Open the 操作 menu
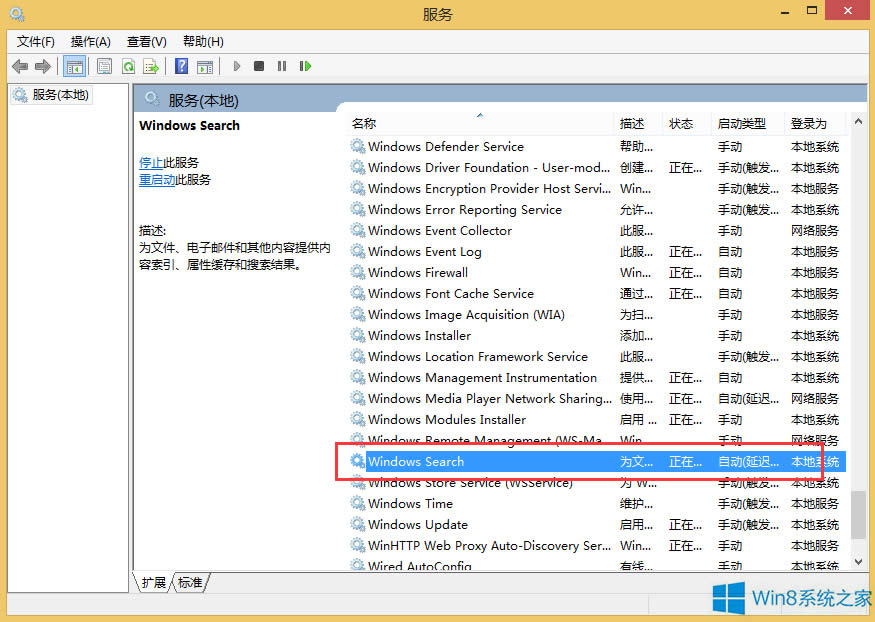875x622 pixels. pos(90,41)
